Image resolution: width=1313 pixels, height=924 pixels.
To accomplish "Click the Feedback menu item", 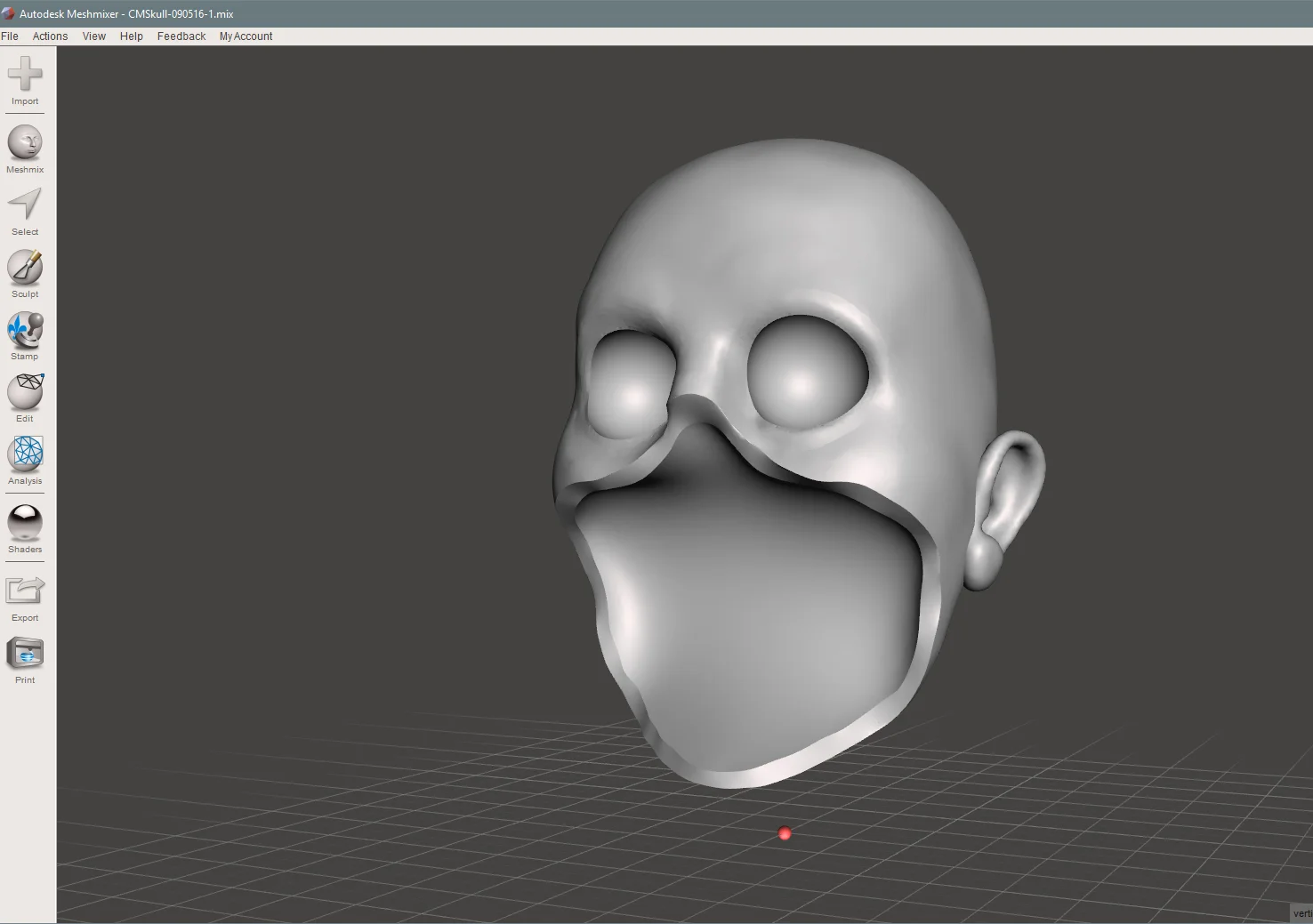I will [x=181, y=36].
